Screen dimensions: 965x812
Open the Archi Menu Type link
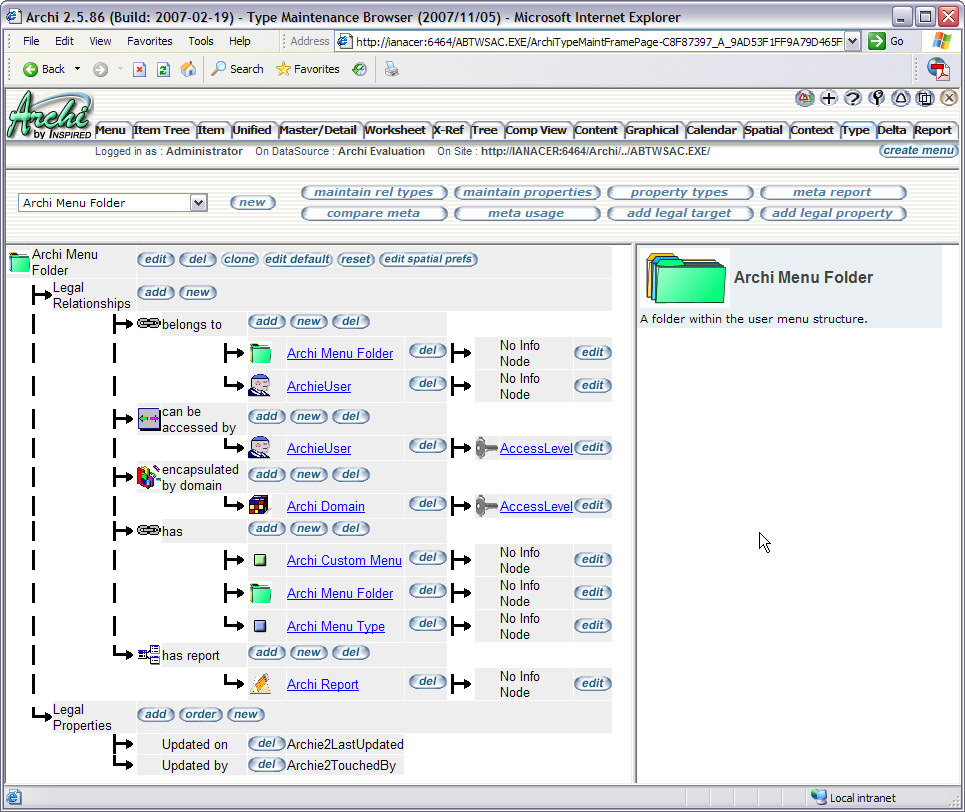point(335,626)
